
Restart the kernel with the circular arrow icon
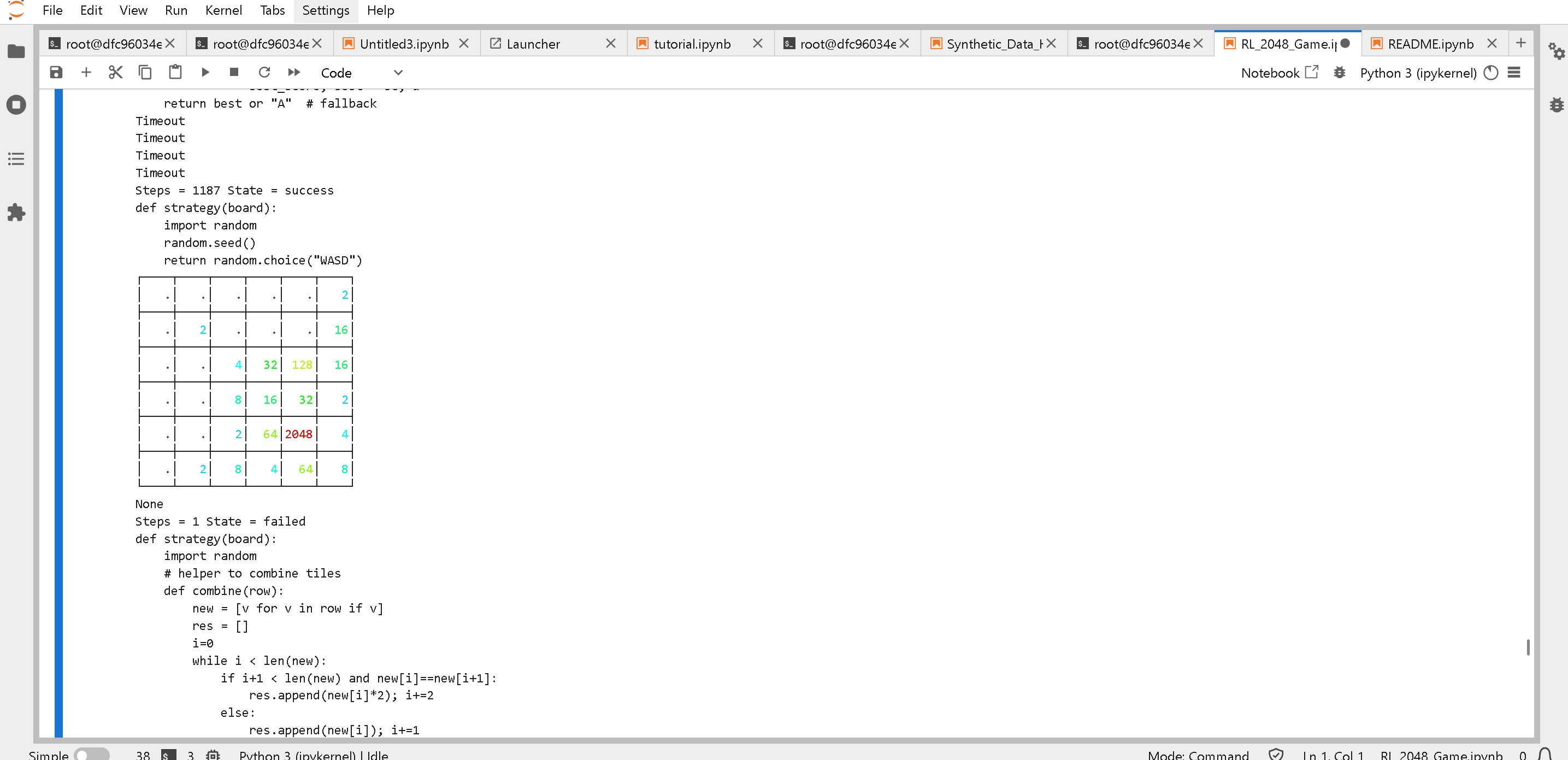coord(264,73)
